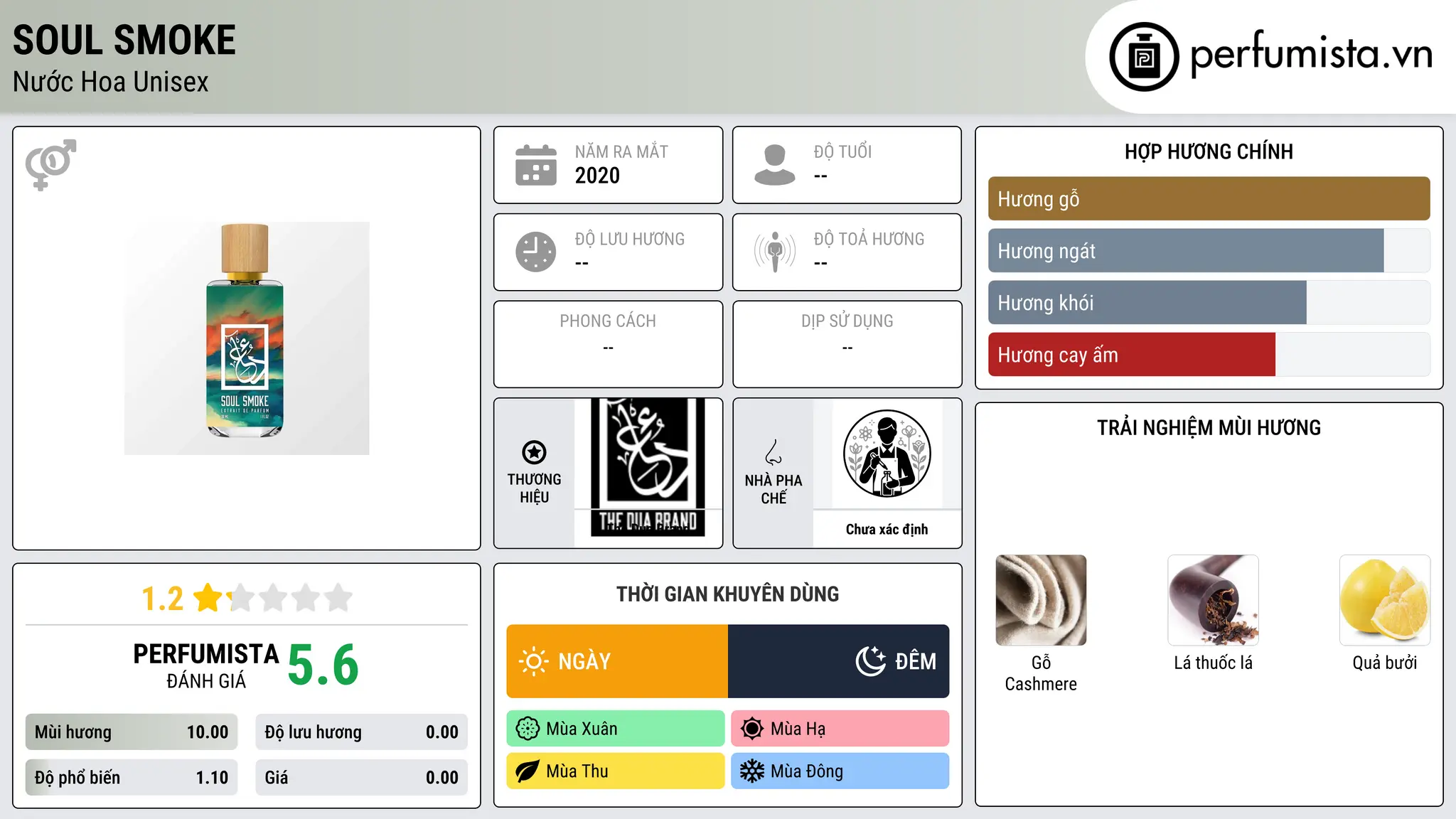Click the sillage icon beside Độ toả hương

[x=775, y=252]
